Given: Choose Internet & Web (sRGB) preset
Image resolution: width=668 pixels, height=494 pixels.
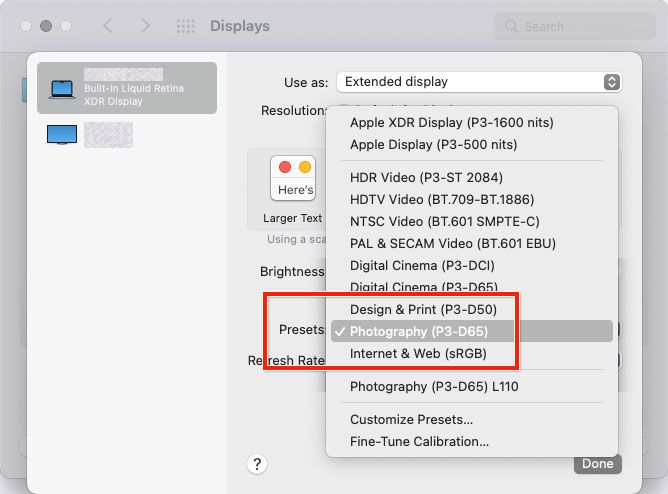Looking at the screenshot, I should 418,353.
